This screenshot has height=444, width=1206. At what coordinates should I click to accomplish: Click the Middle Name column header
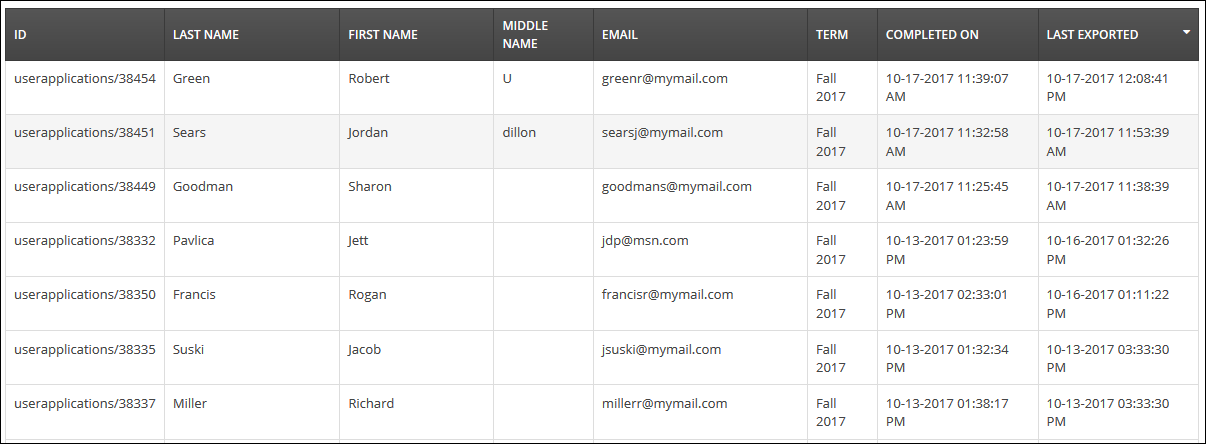click(525, 35)
